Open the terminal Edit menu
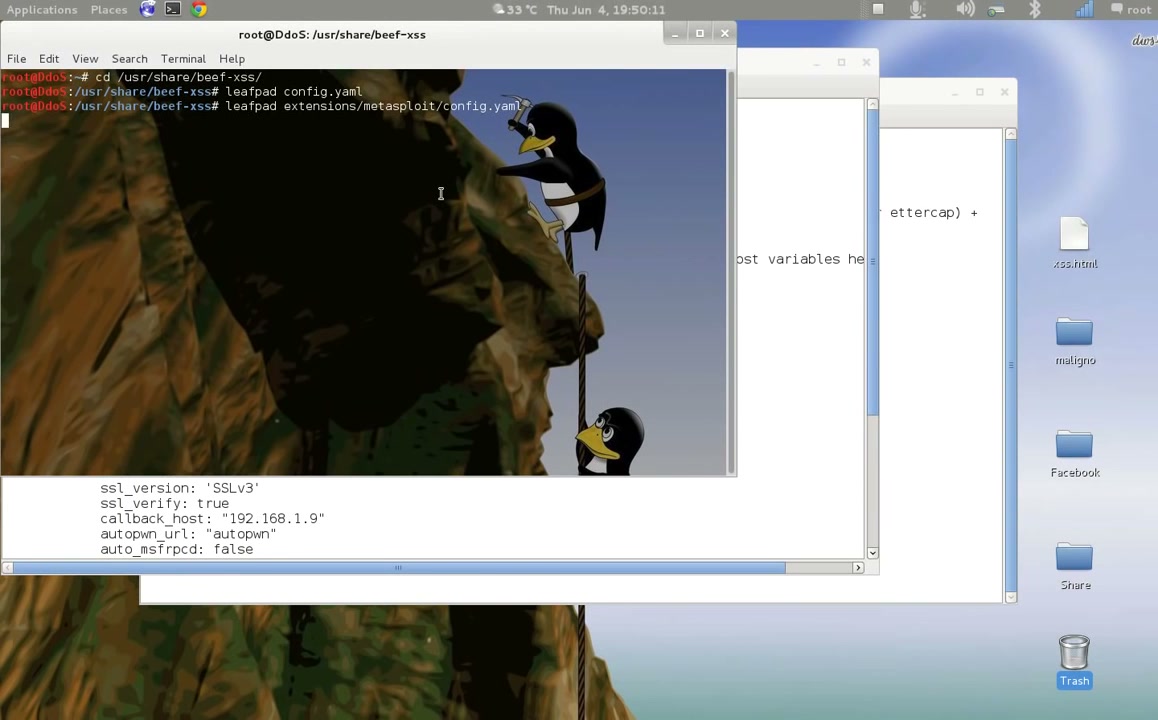The height and width of the screenshot is (720, 1158). coord(49,58)
